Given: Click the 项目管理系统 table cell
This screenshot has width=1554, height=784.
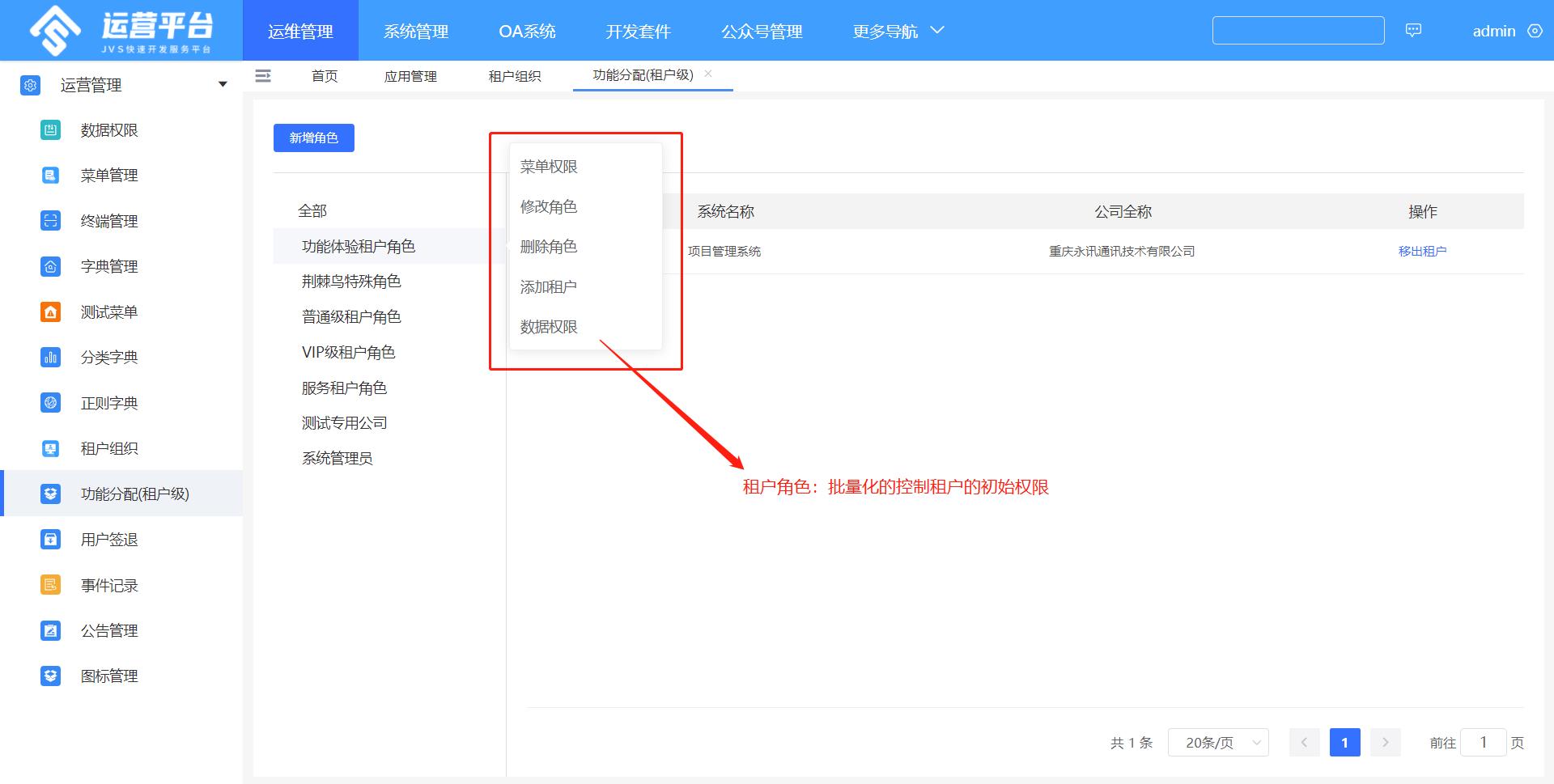Looking at the screenshot, I should (x=724, y=252).
